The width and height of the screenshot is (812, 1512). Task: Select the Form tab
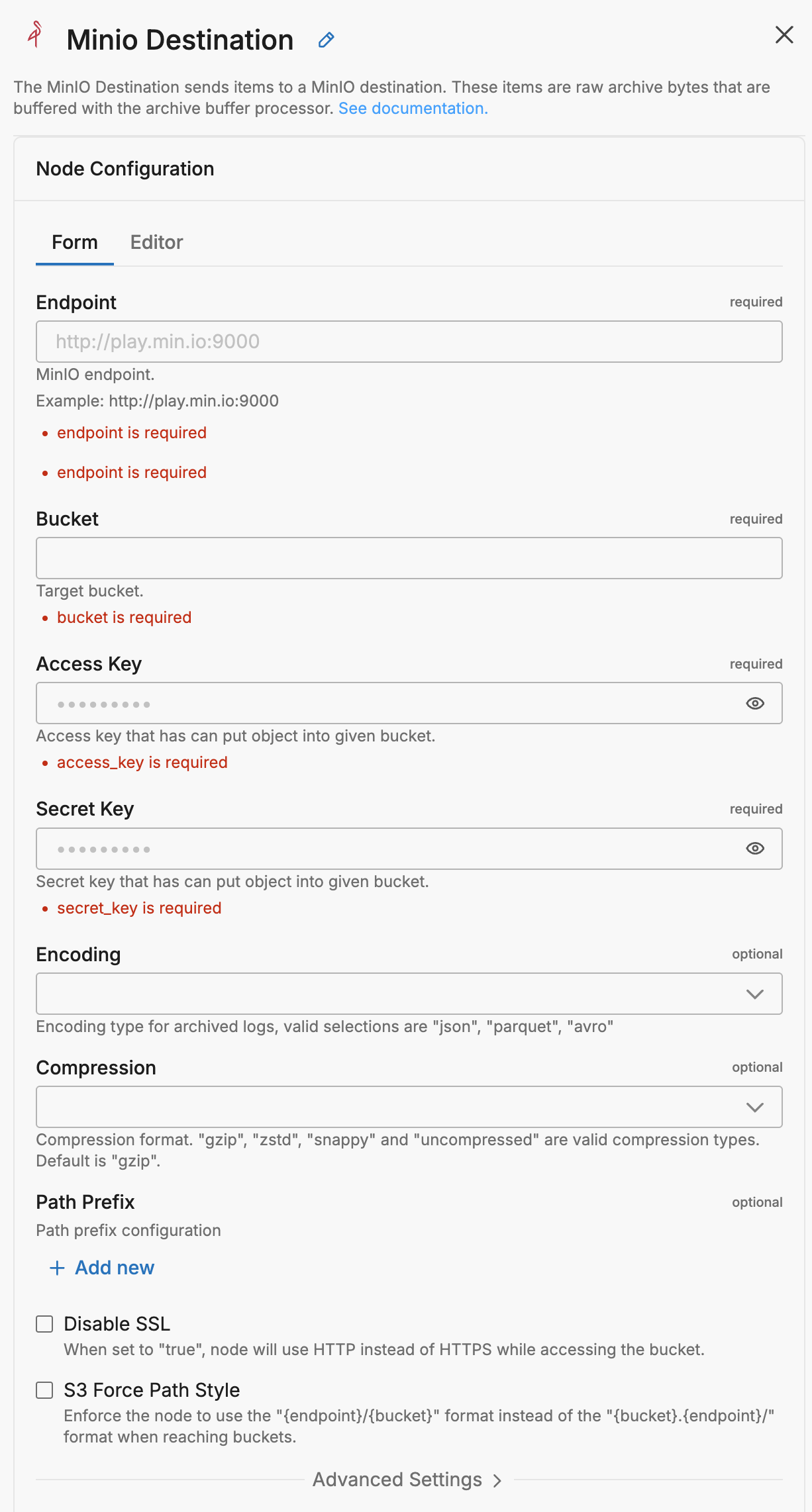point(75,242)
